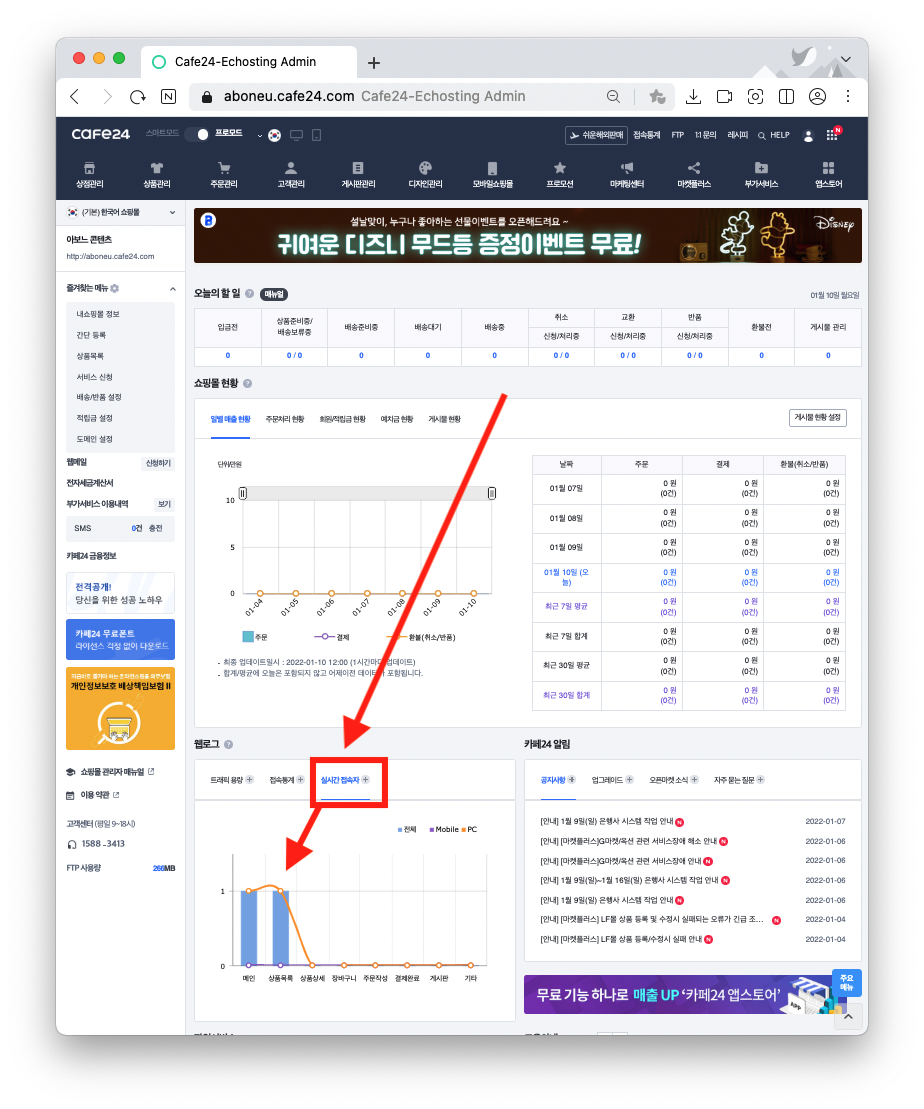Switch to the 회원/적립금 현황 tab
924x1109 pixels.
pyautogui.click(x=342, y=419)
